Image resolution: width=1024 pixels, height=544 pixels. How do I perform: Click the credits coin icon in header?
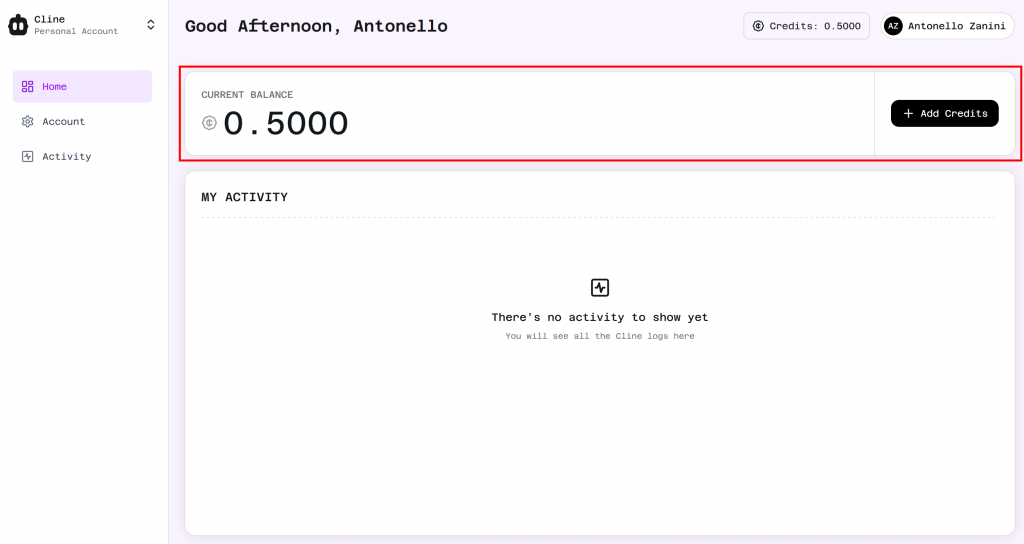(758, 26)
